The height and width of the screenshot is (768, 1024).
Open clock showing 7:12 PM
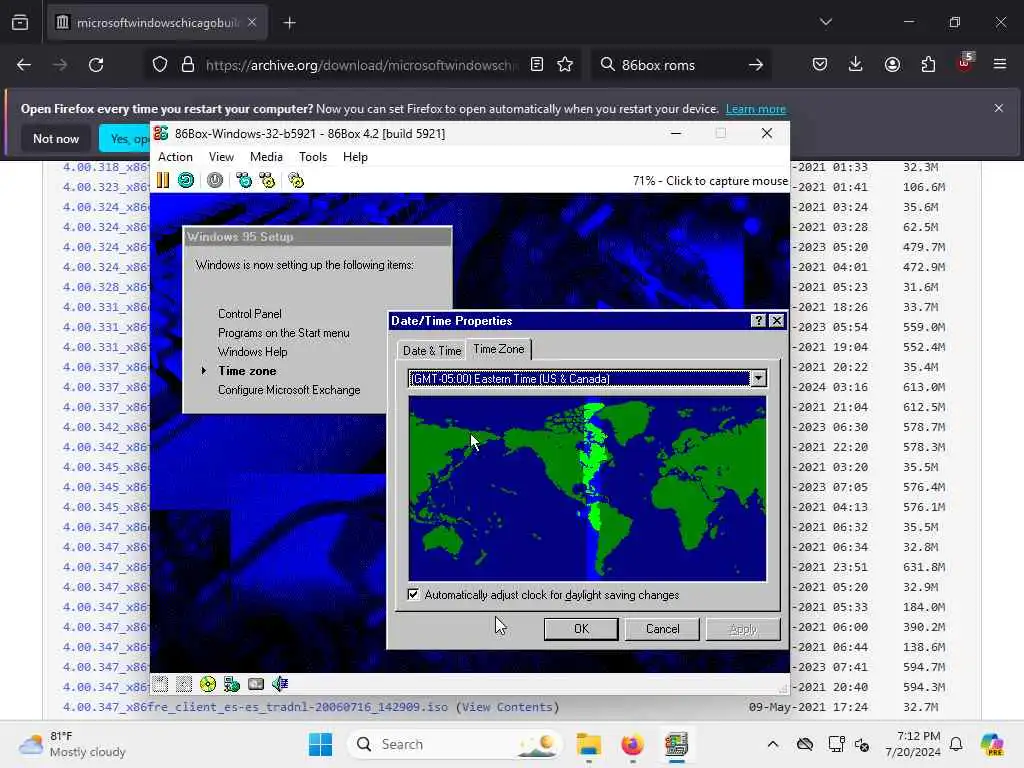913,744
